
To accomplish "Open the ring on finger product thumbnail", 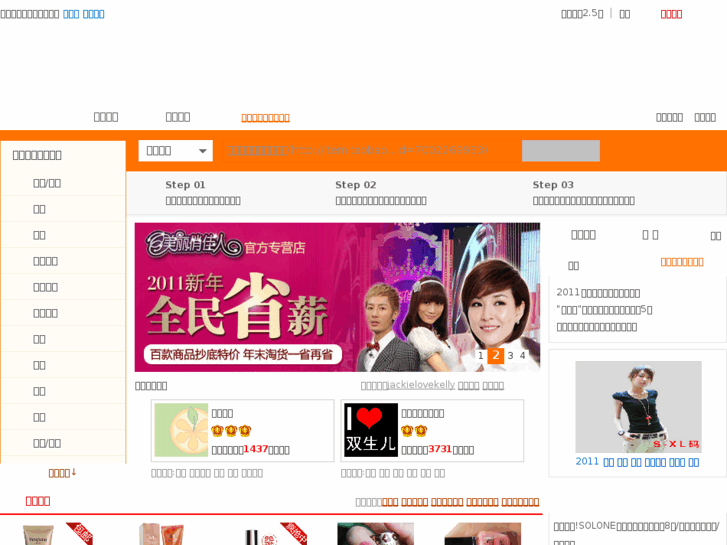I will tap(376, 534).
